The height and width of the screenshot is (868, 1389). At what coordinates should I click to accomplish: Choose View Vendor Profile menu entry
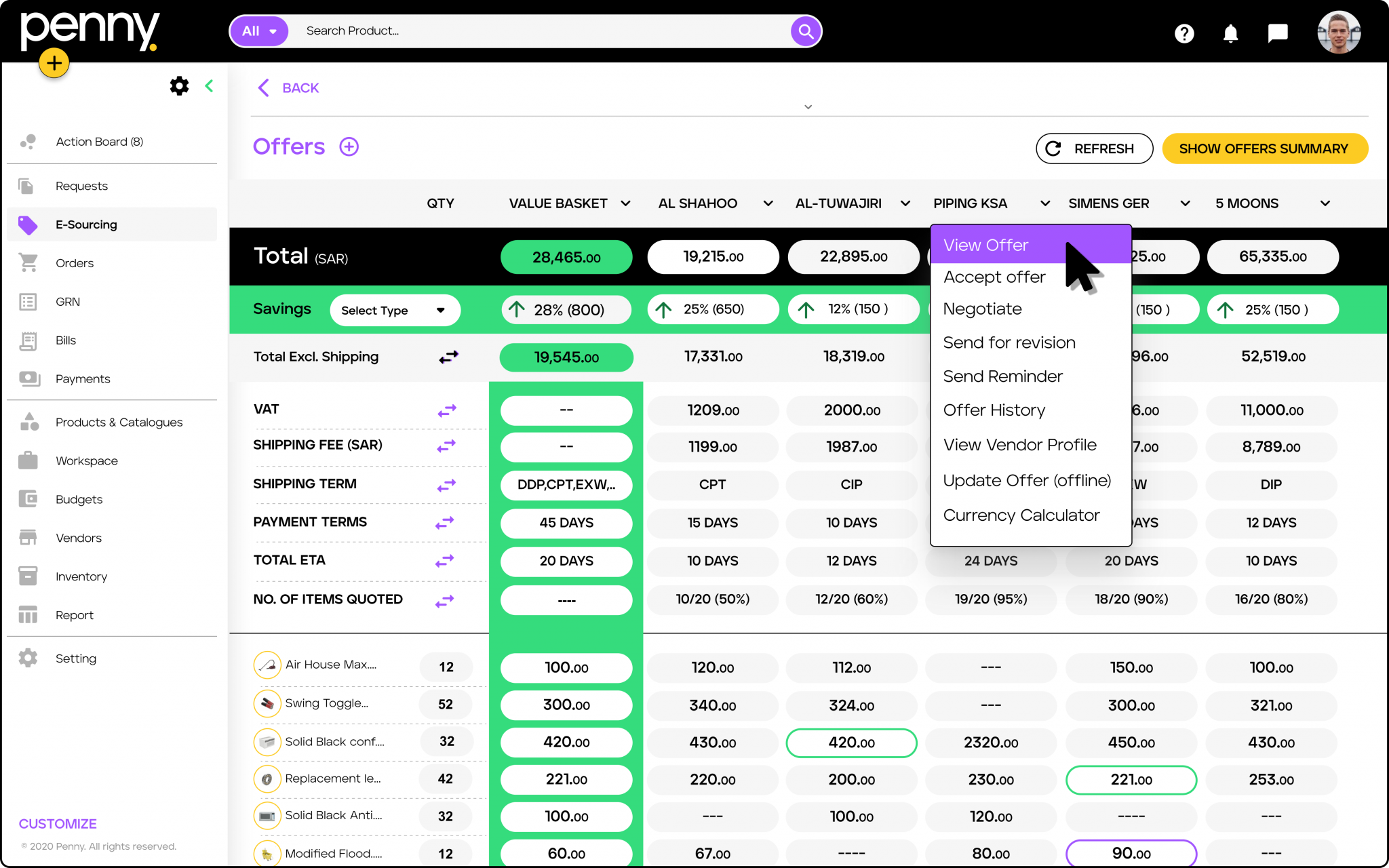(1019, 445)
